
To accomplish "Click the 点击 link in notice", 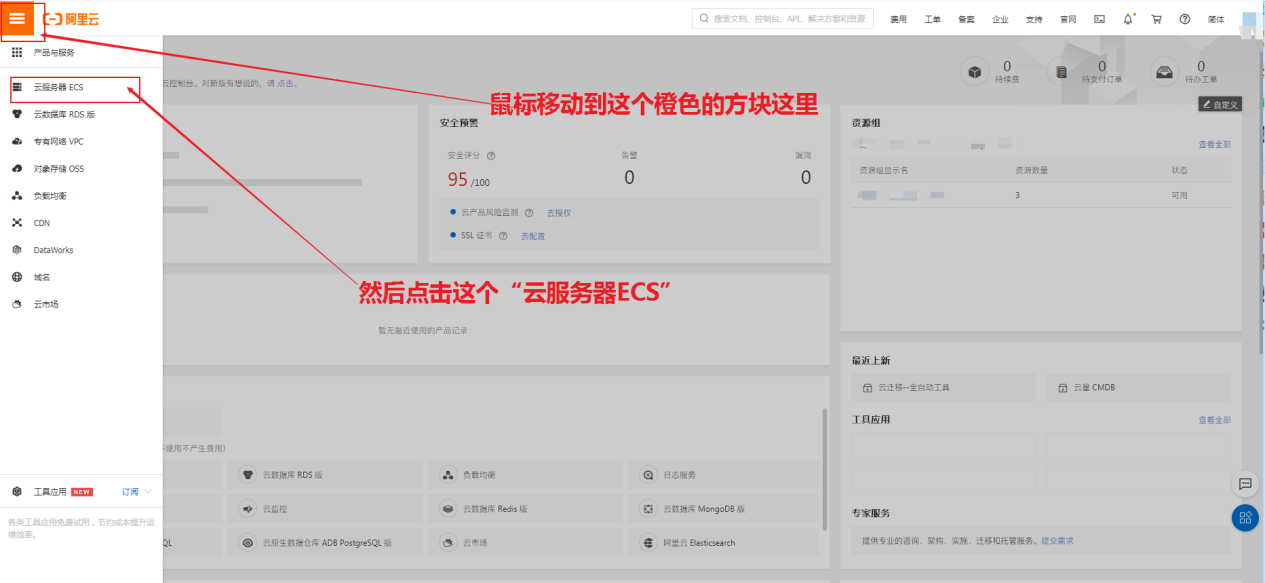I will point(286,83).
